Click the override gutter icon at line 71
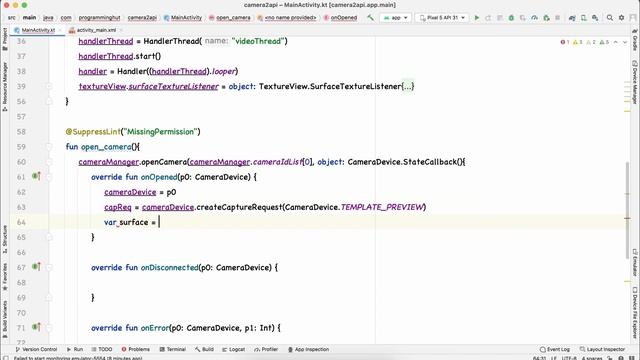Viewport: 640px width, 360px height. coord(36,327)
